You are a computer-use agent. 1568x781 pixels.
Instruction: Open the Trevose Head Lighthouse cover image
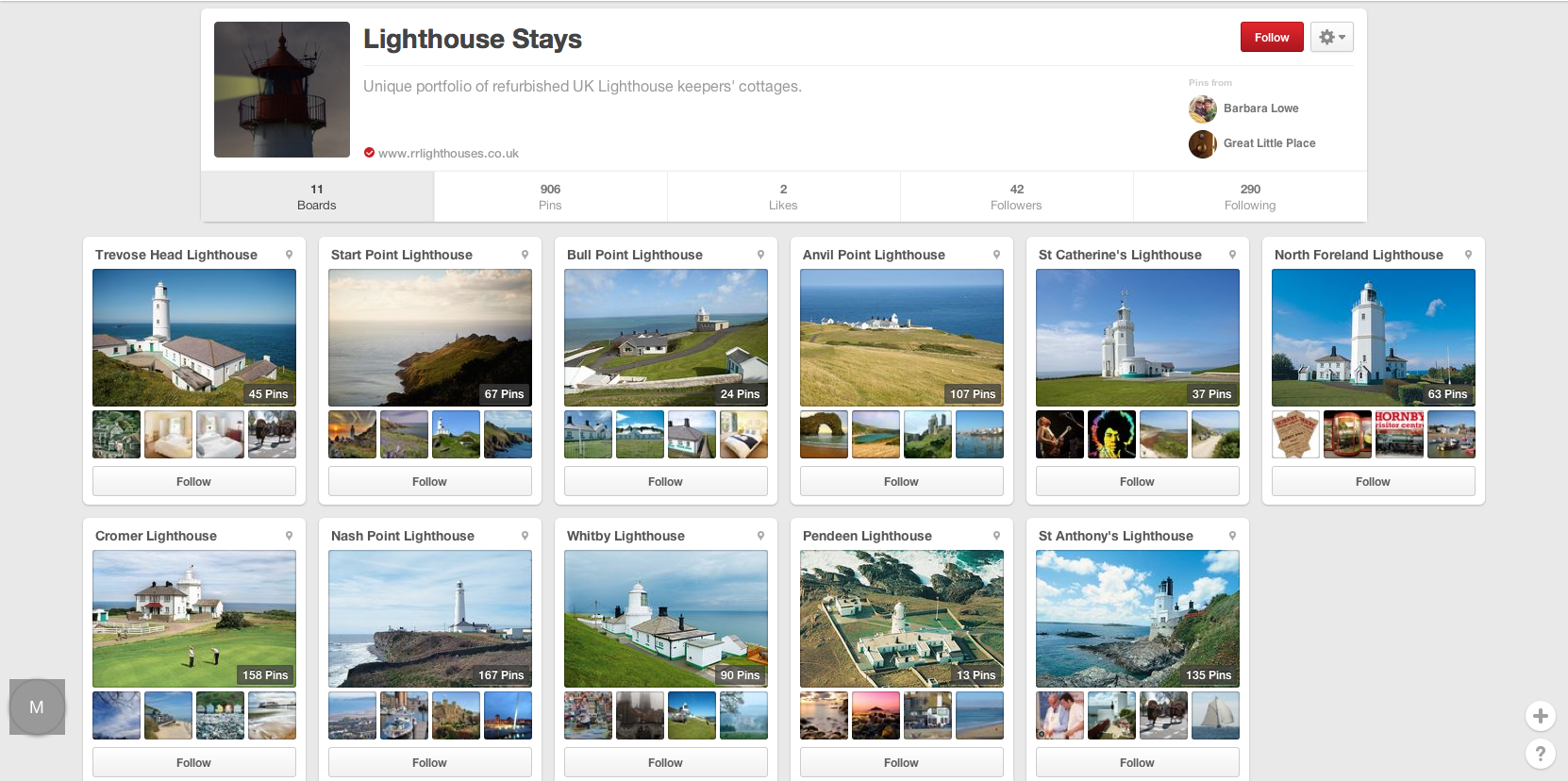click(194, 338)
